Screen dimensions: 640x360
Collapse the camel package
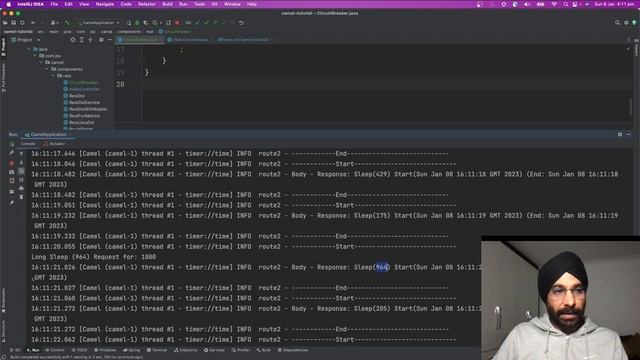click(41, 62)
